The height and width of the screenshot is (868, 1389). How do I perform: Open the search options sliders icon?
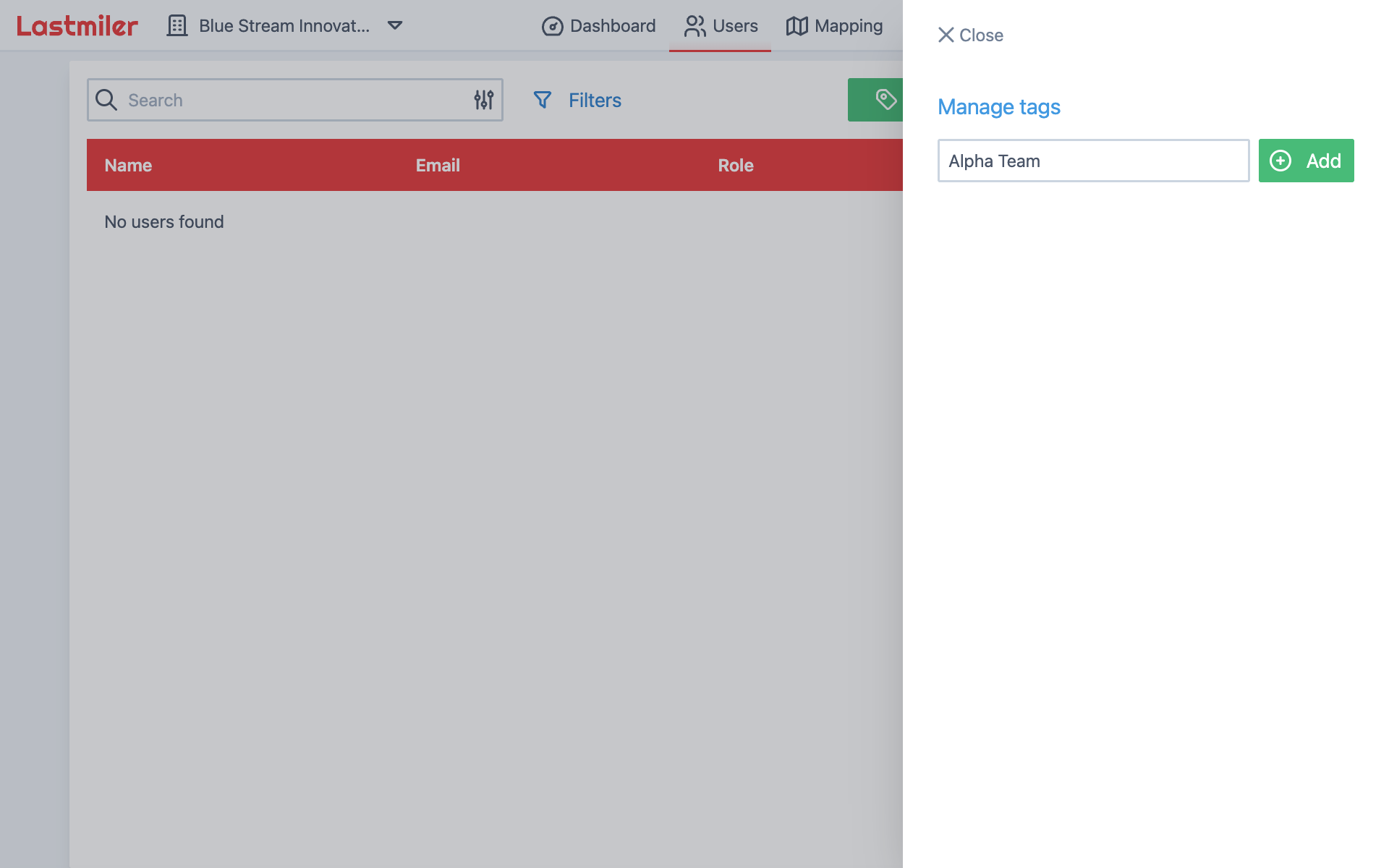[484, 100]
